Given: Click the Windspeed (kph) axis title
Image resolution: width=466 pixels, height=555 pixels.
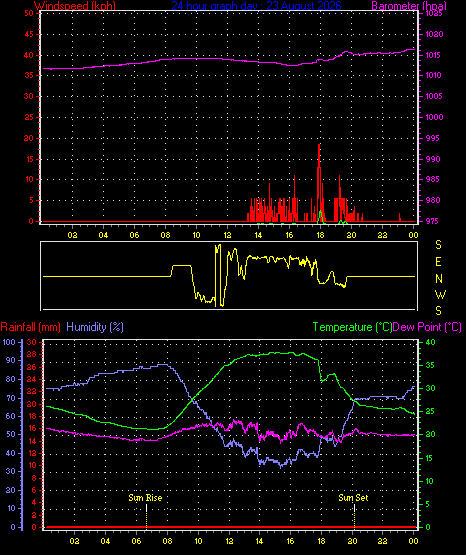Looking at the screenshot, I should pos(75,5).
